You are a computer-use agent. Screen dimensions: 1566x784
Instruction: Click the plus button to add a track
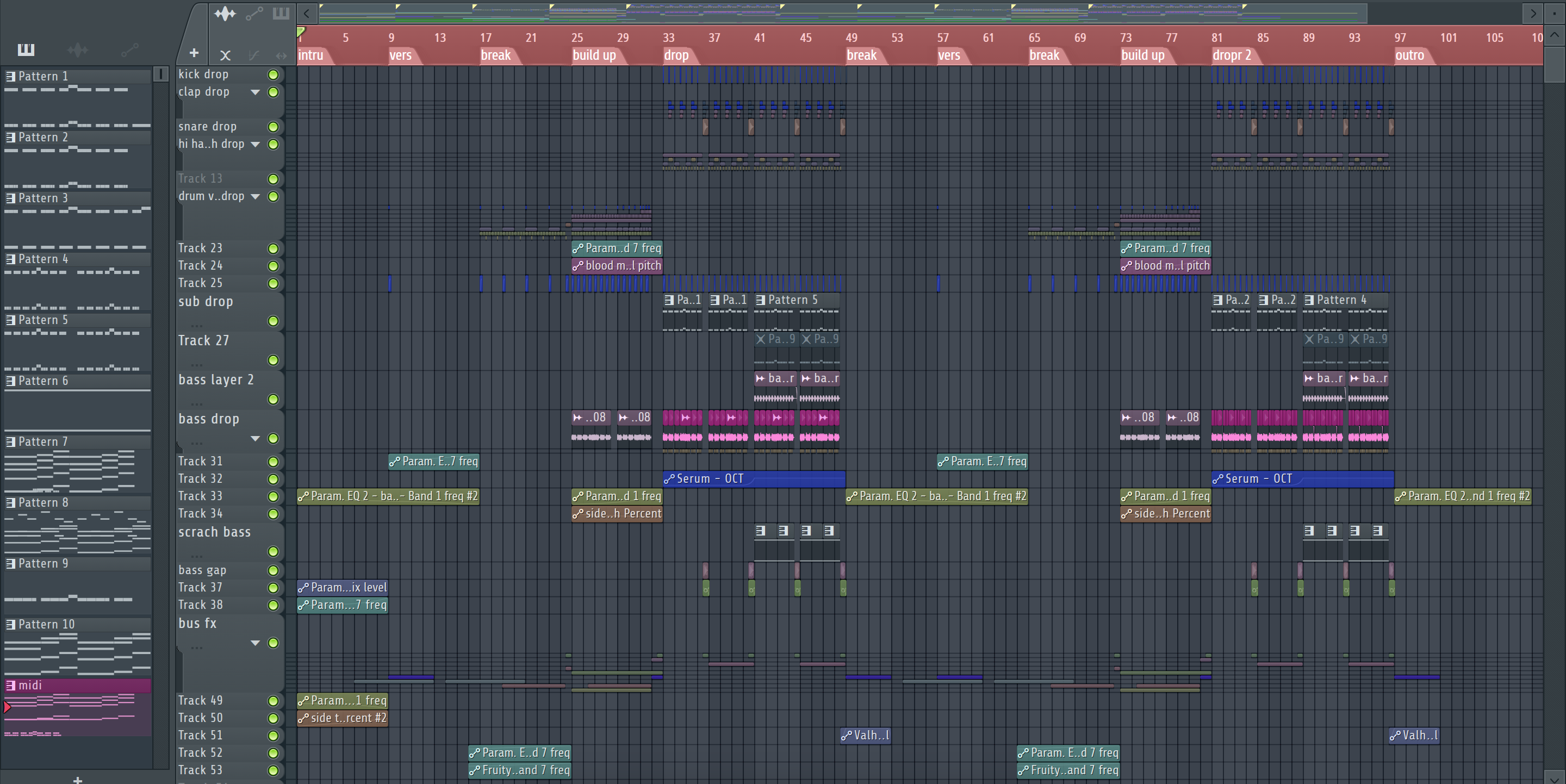click(x=194, y=53)
